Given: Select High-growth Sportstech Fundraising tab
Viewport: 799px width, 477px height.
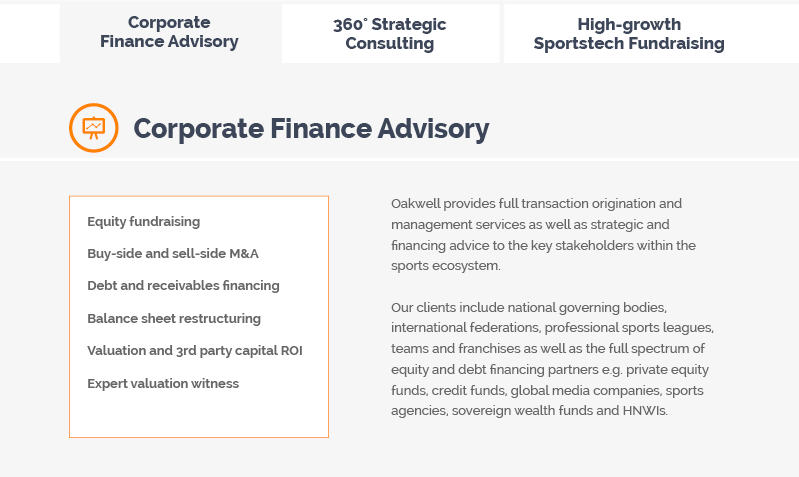Looking at the screenshot, I should point(629,34).
